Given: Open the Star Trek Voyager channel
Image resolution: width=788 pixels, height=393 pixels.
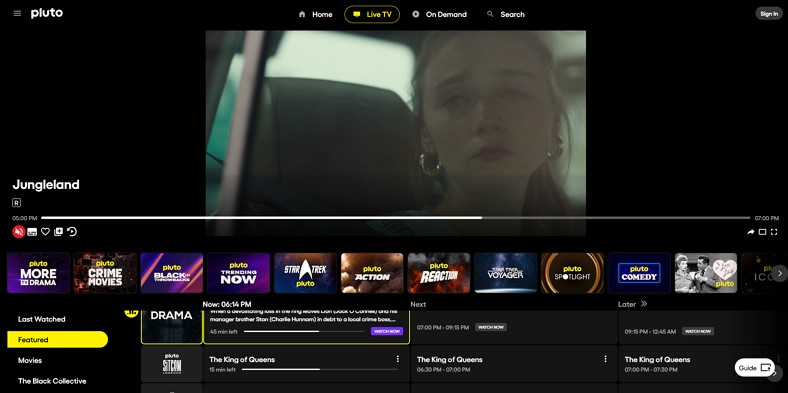Looking at the screenshot, I should pos(506,273).
